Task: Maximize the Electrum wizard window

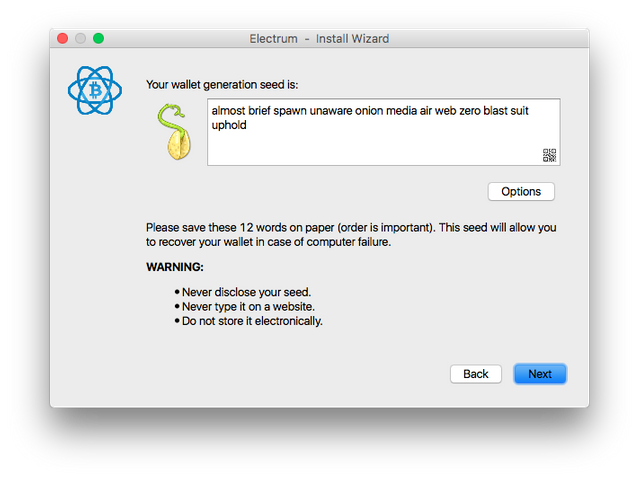Action: (x=98, y=38)
